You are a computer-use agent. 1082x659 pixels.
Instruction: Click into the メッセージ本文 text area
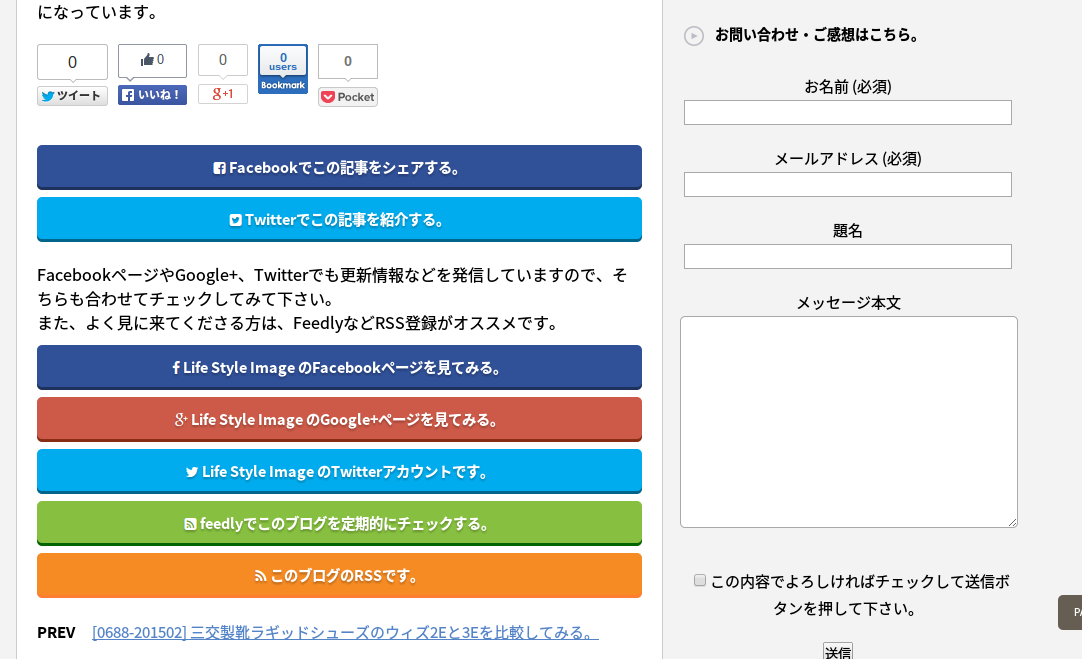[x=849, y=422]
